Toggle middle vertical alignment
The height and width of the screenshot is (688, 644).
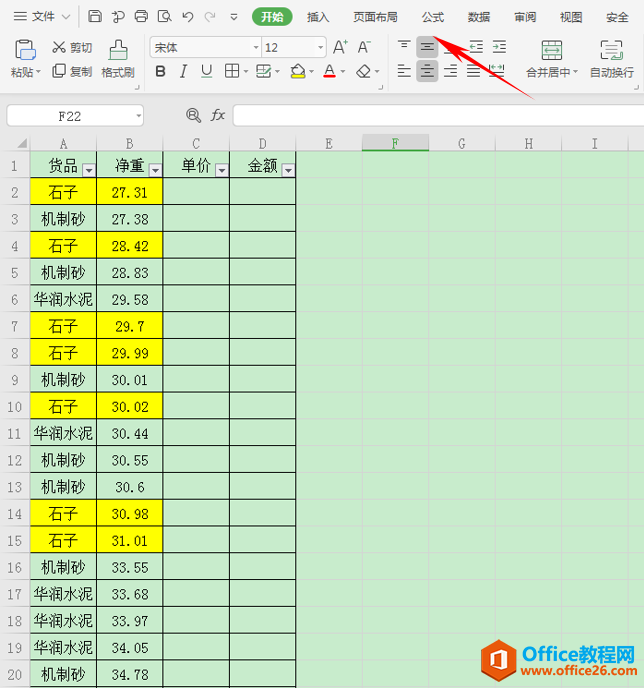[427, 47]
